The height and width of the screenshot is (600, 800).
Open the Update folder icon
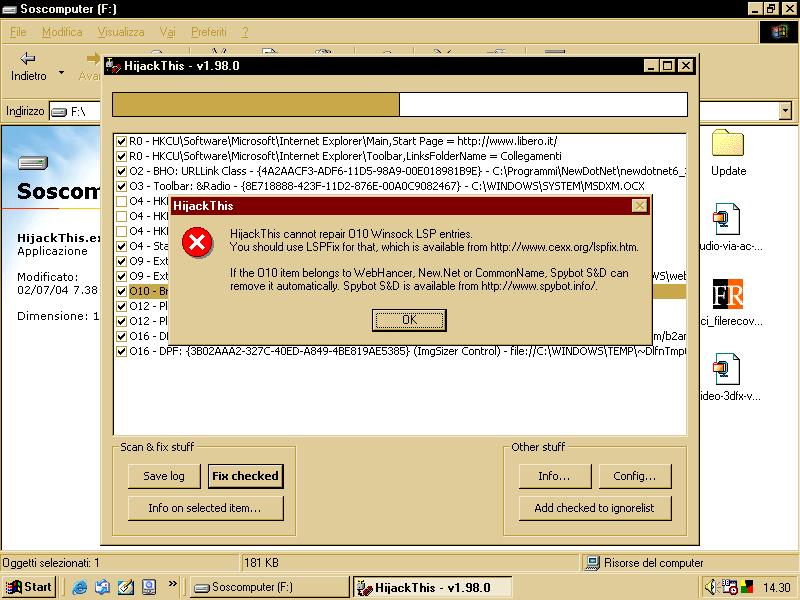tap(728, 145)
